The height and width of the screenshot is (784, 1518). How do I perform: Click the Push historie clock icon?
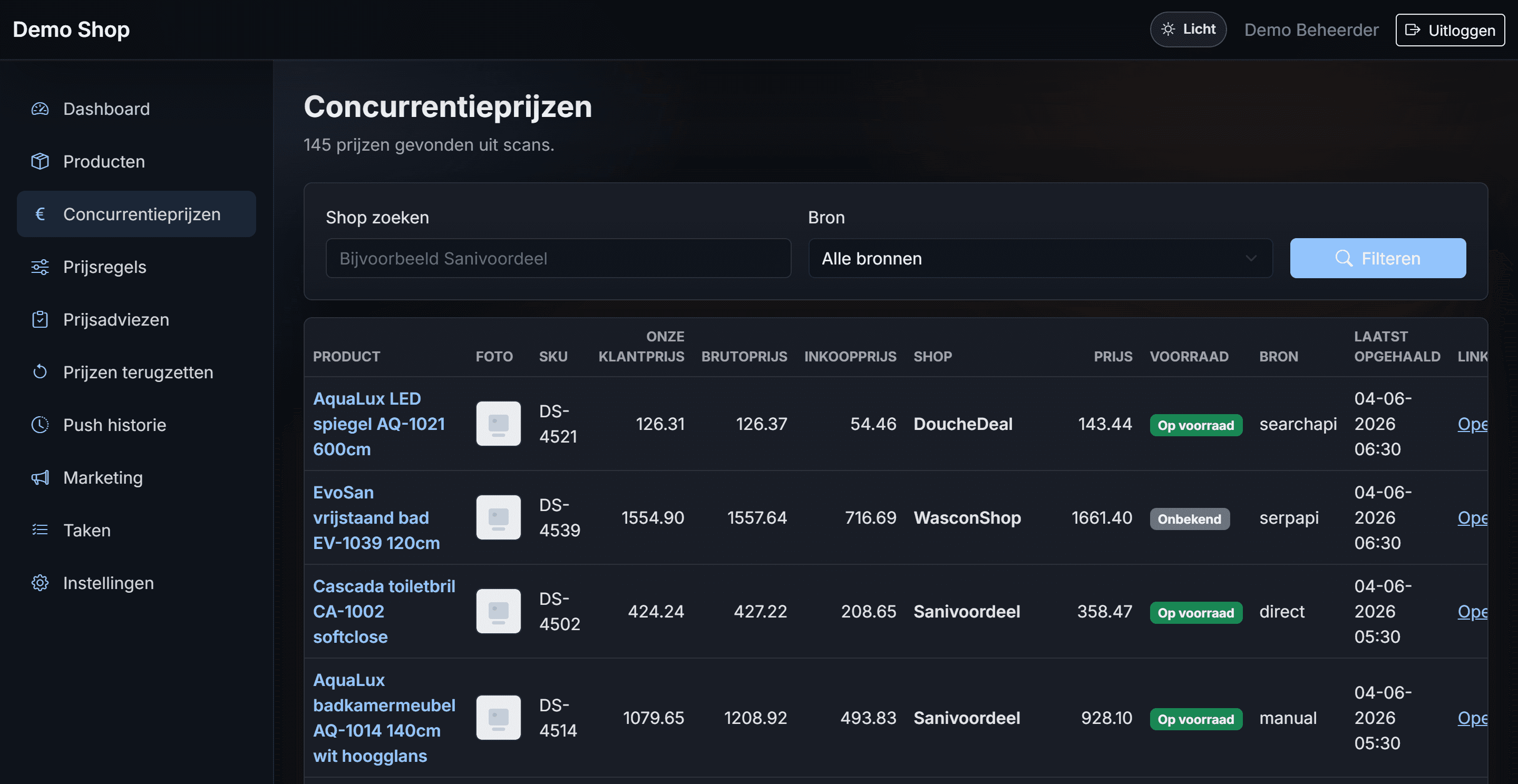pyautogui.click(x=40, y=425)
